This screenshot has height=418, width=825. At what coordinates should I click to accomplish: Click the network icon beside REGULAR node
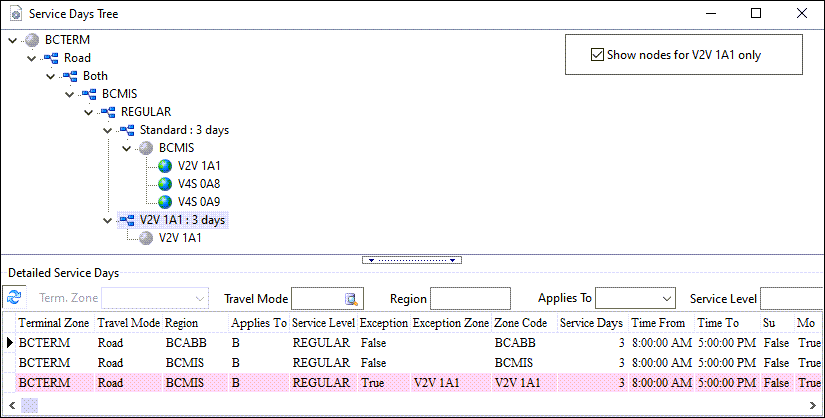click(108, 112)
